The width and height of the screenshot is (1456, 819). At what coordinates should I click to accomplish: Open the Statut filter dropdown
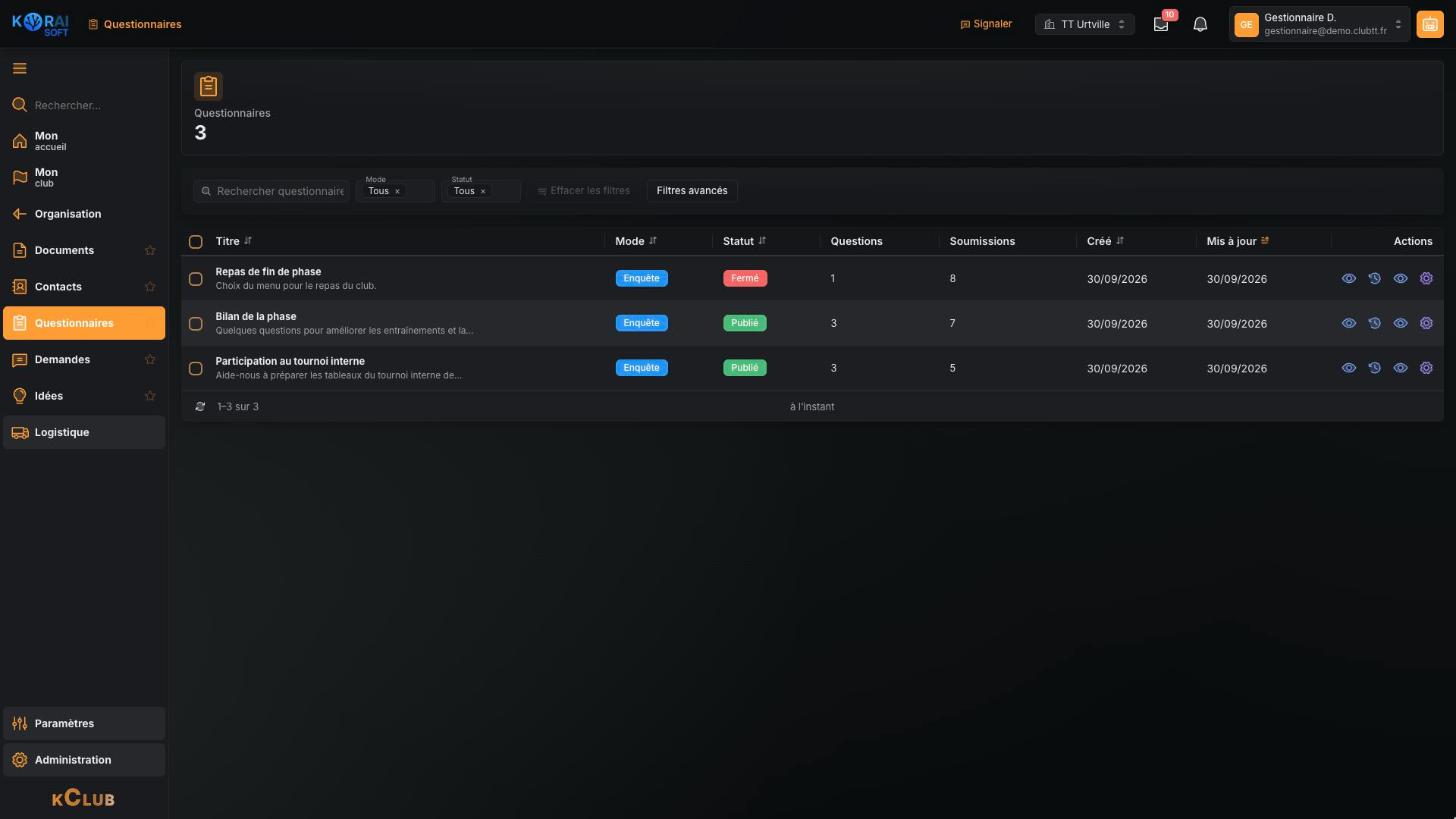point(481,190)
